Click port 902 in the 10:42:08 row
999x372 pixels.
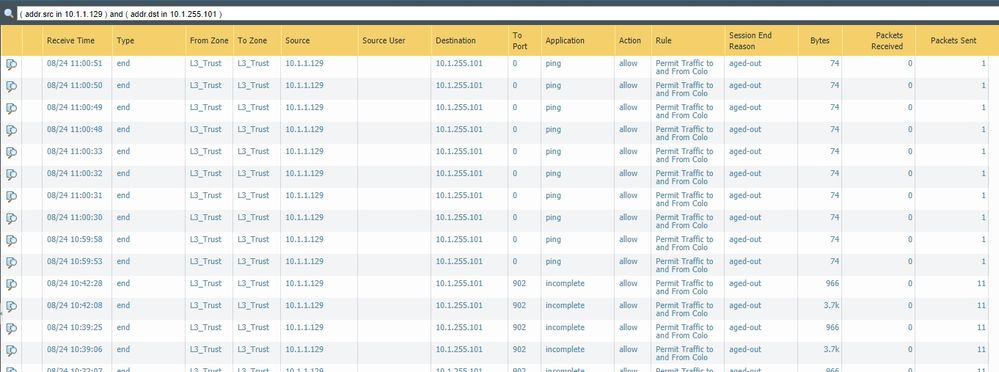(519, 305)
